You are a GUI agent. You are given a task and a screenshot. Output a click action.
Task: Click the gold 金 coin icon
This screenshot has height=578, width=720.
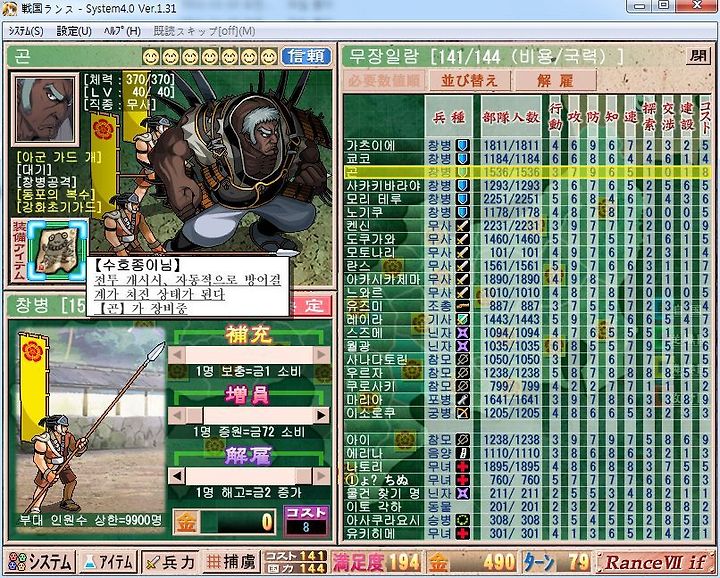point(186,522)
